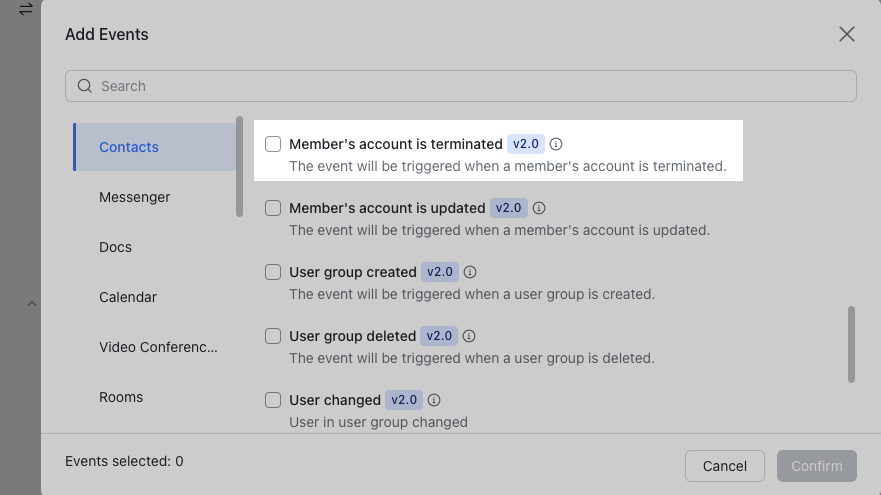Click v2.0 badge on account terminated event
The height and width of the screenshot is (495, 881).
click(x=526, y=144)
